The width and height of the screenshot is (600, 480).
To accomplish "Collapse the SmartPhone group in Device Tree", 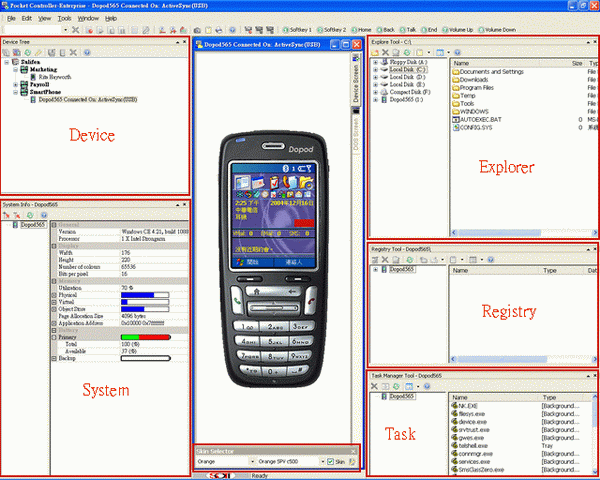I will coord(16,92).
